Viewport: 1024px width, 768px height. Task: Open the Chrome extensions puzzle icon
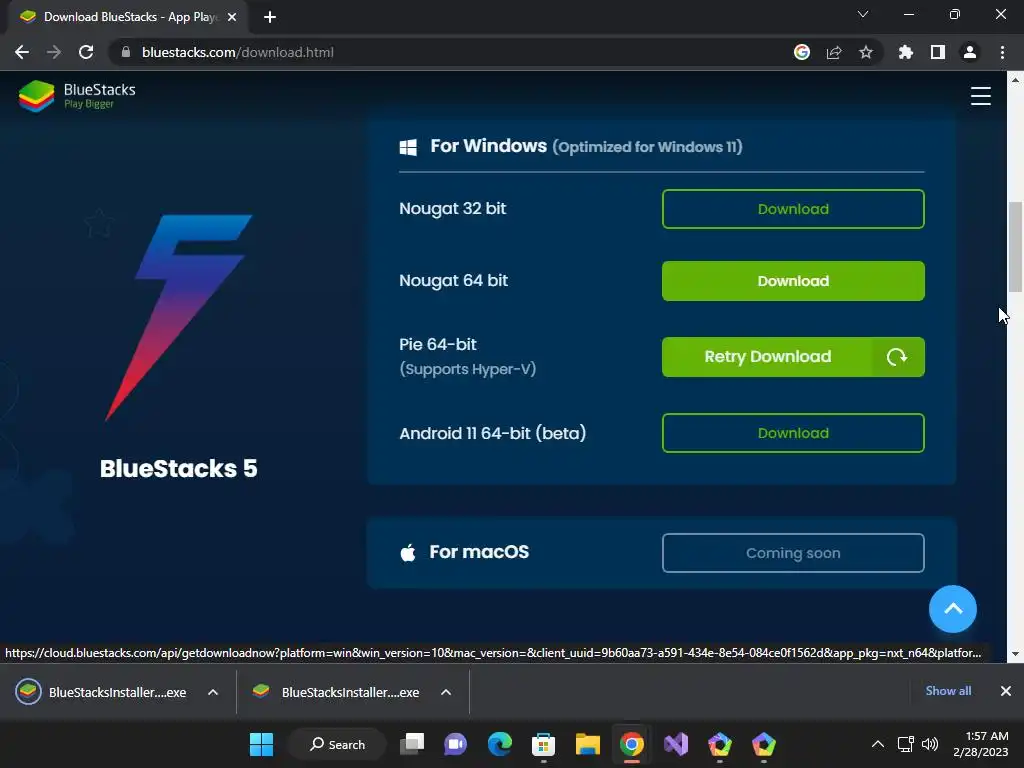pos(906,52)
